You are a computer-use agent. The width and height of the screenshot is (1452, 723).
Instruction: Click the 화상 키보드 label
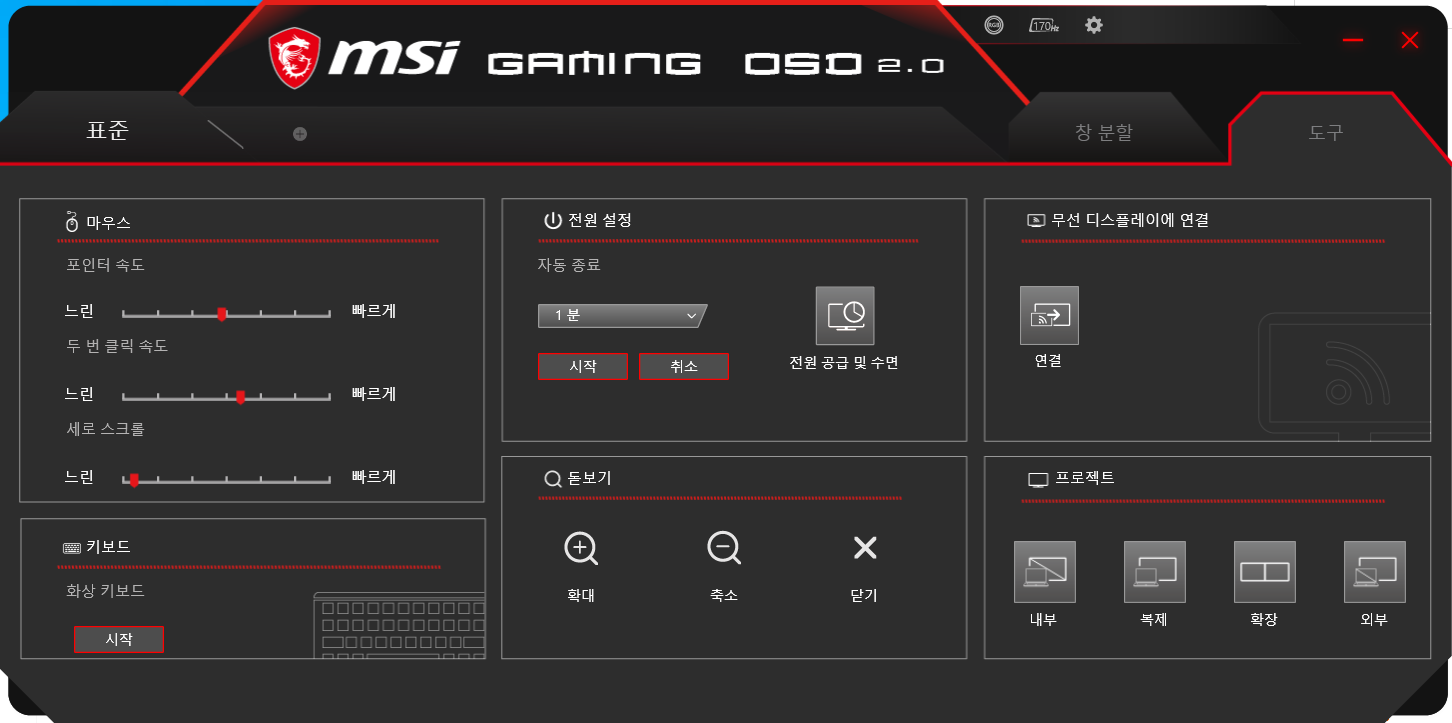click(x=105, y=591)
